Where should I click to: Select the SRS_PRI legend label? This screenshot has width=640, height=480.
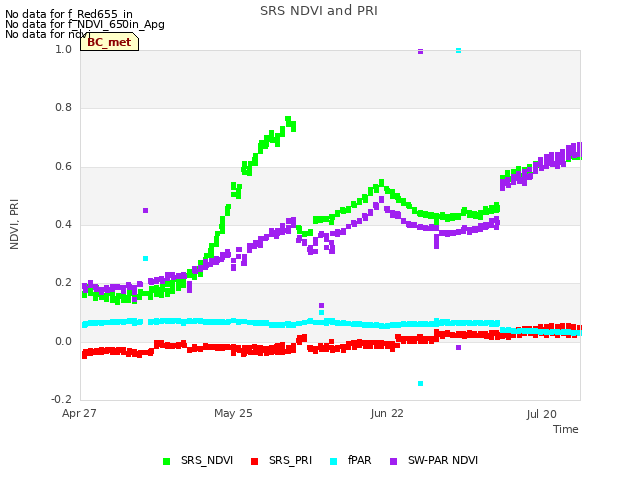(290, 460)
